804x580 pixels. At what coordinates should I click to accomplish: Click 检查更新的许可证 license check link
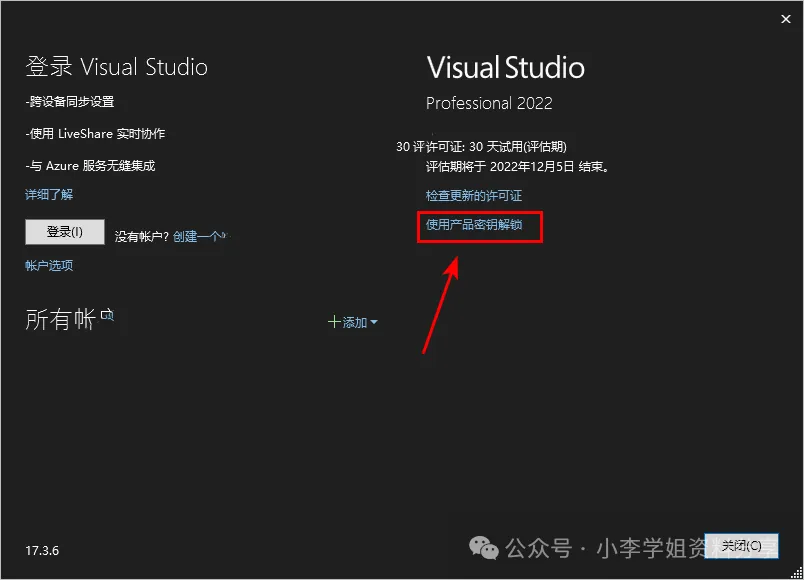474,195
